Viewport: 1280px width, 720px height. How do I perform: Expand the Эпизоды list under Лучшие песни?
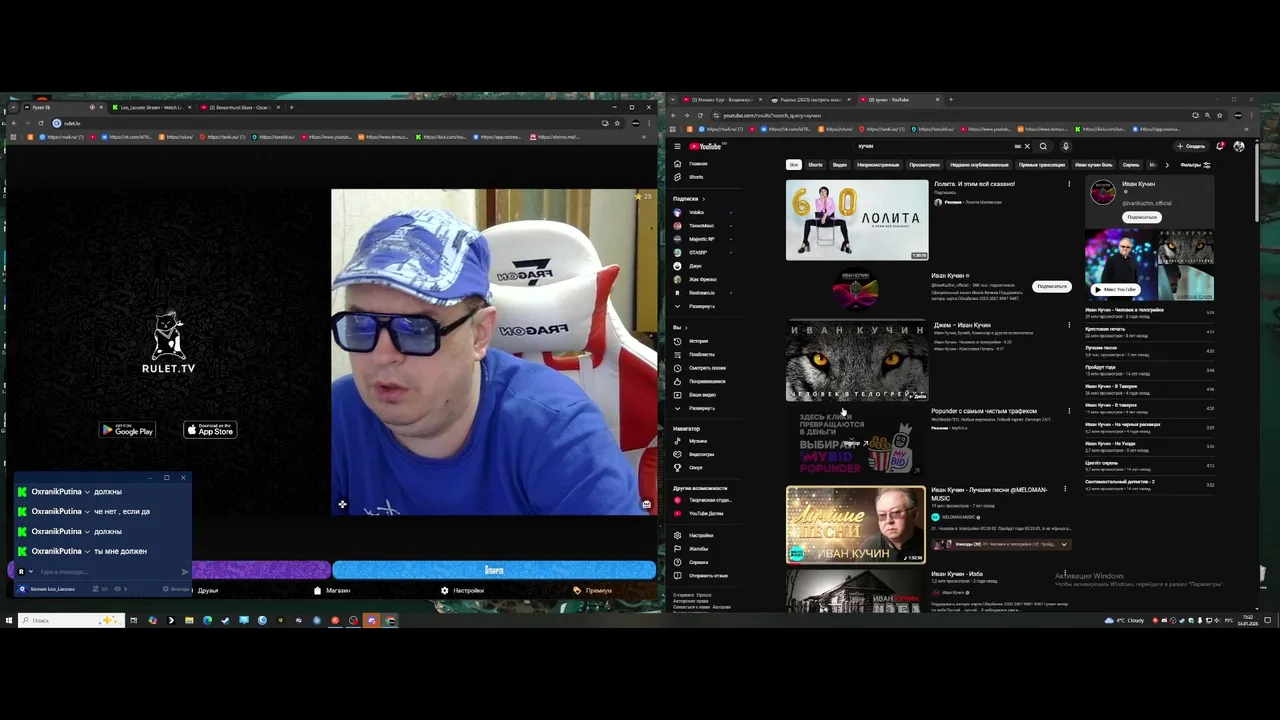[x=1064, y=544]
